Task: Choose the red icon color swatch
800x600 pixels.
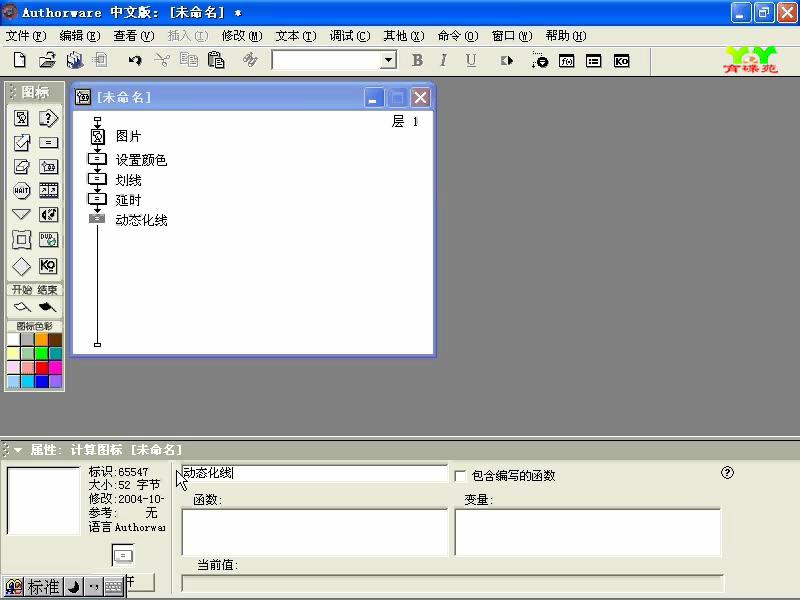Action: [x=42, y=367]
